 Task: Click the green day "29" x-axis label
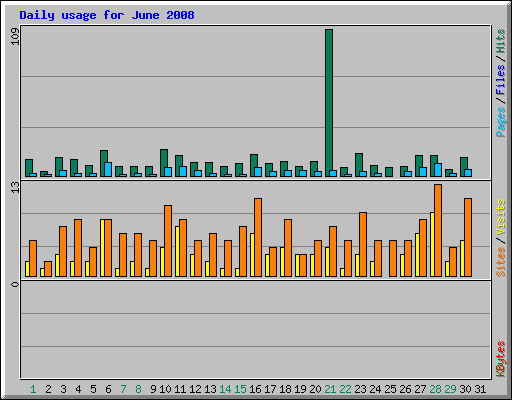(450, 389)
